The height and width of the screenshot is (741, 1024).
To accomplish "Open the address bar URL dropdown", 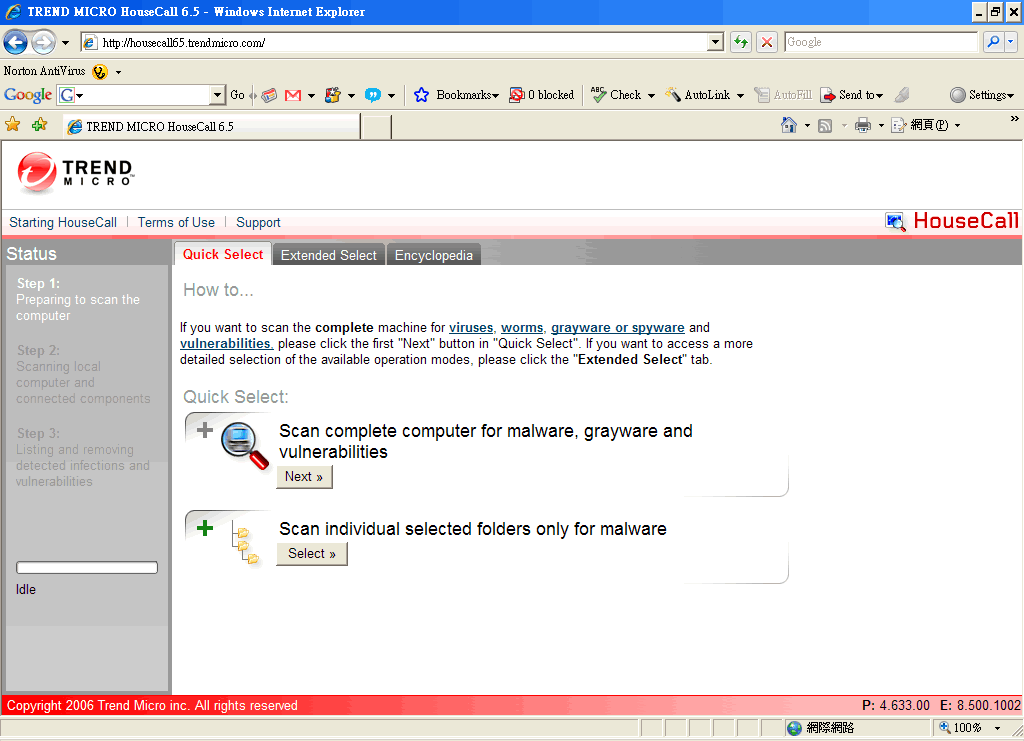I will click(716, 42).
